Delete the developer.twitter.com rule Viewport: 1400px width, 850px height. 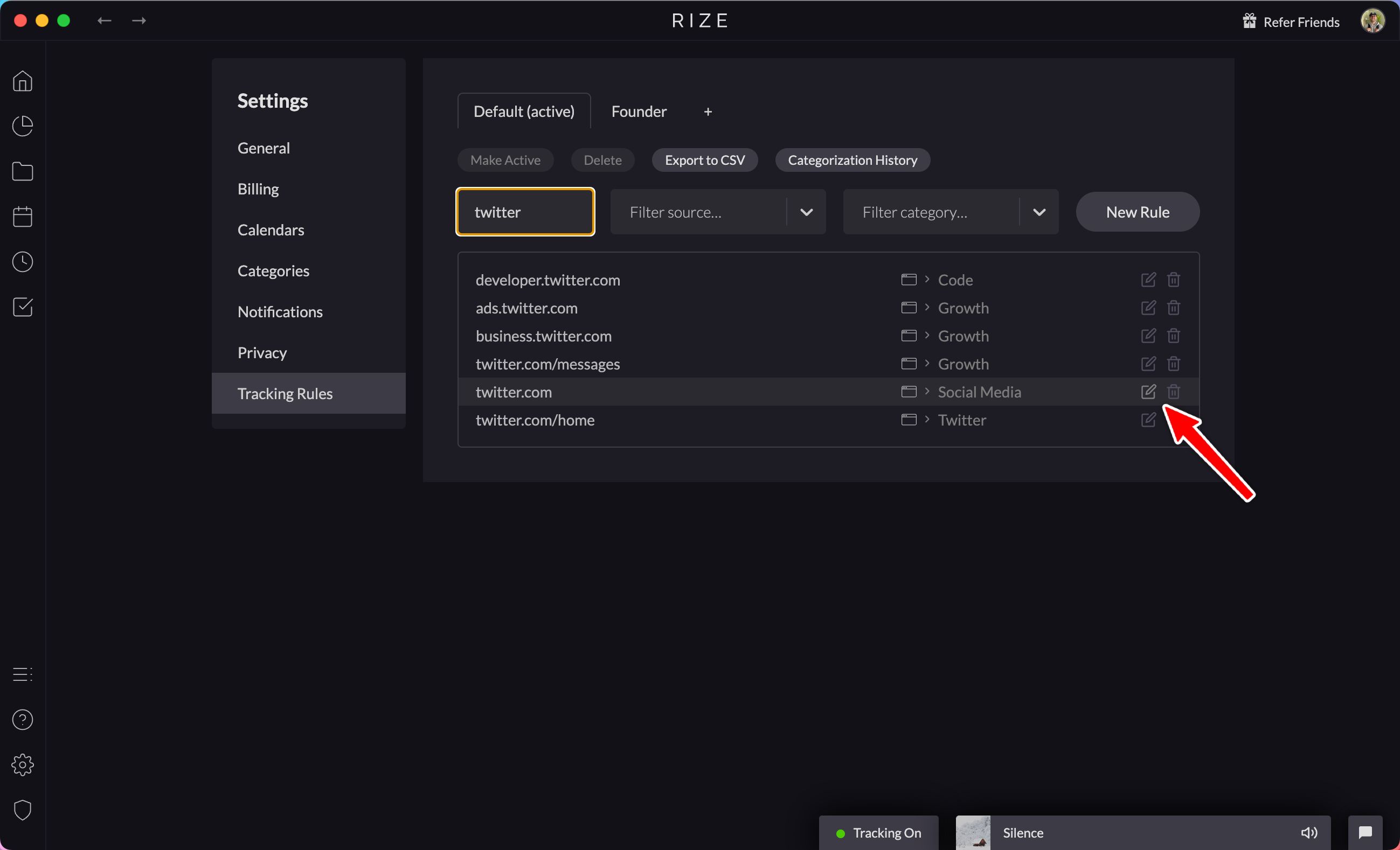coord(1173,280)
